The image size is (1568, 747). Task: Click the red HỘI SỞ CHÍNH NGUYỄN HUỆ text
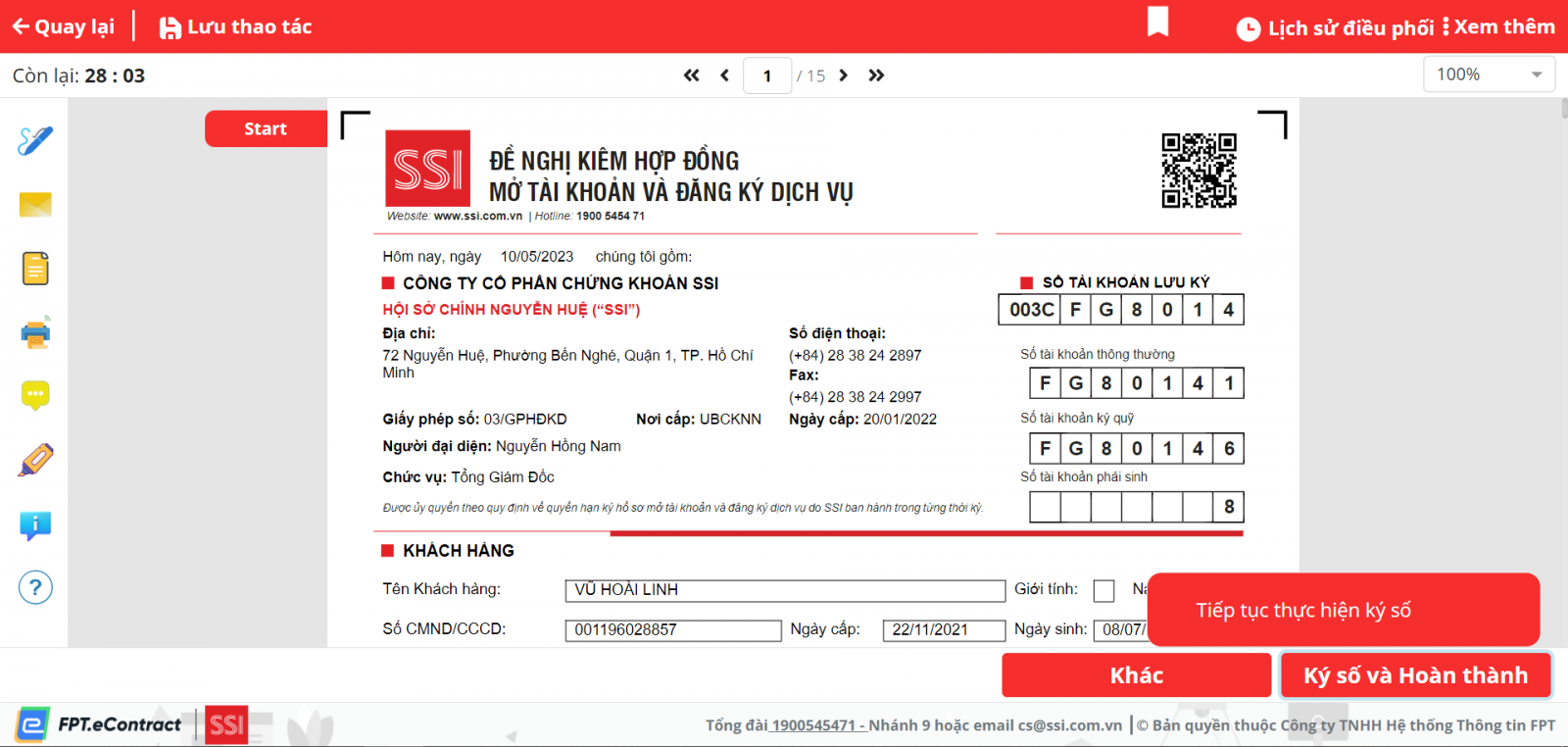tap(512, 310)
